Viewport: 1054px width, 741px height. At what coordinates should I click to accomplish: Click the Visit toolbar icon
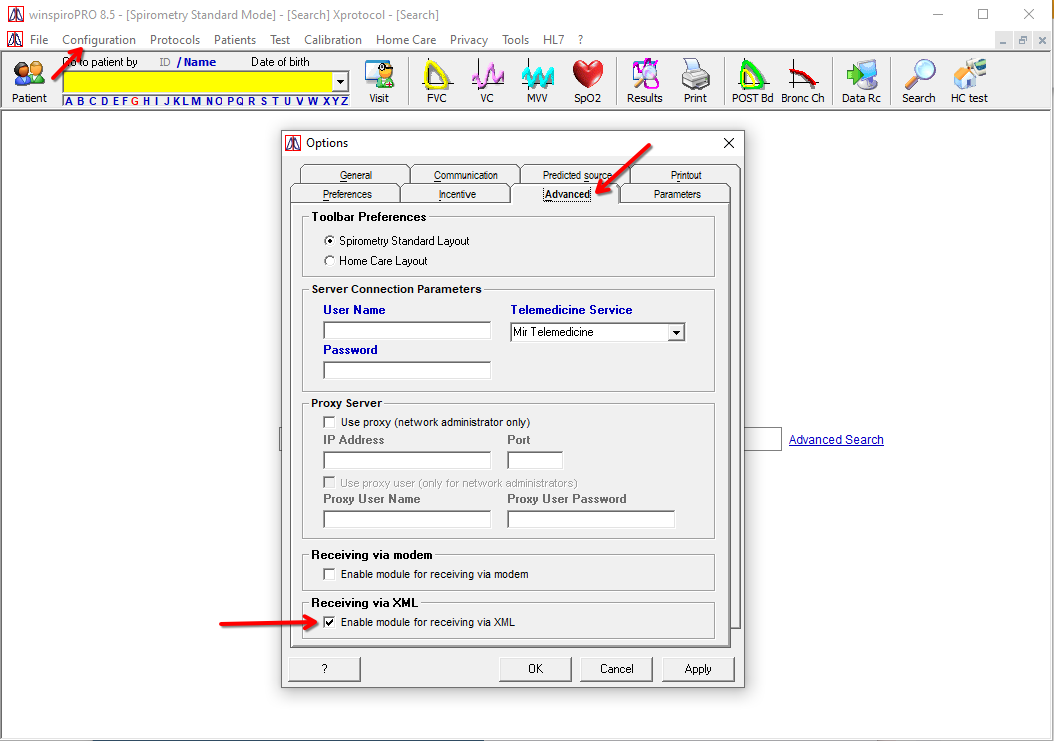[379, 81]
